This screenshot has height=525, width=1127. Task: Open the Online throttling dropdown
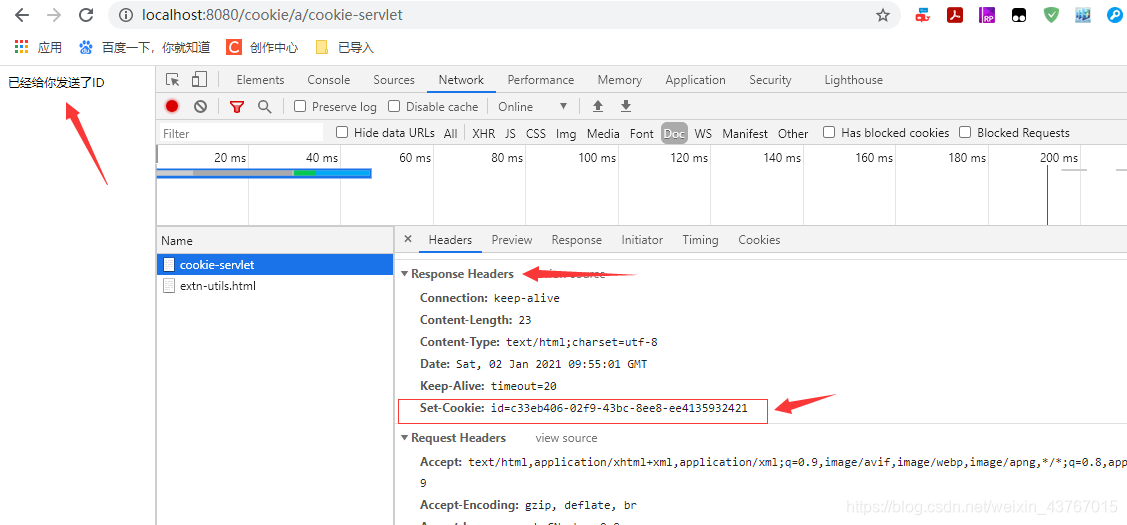(x=533, y=106)
